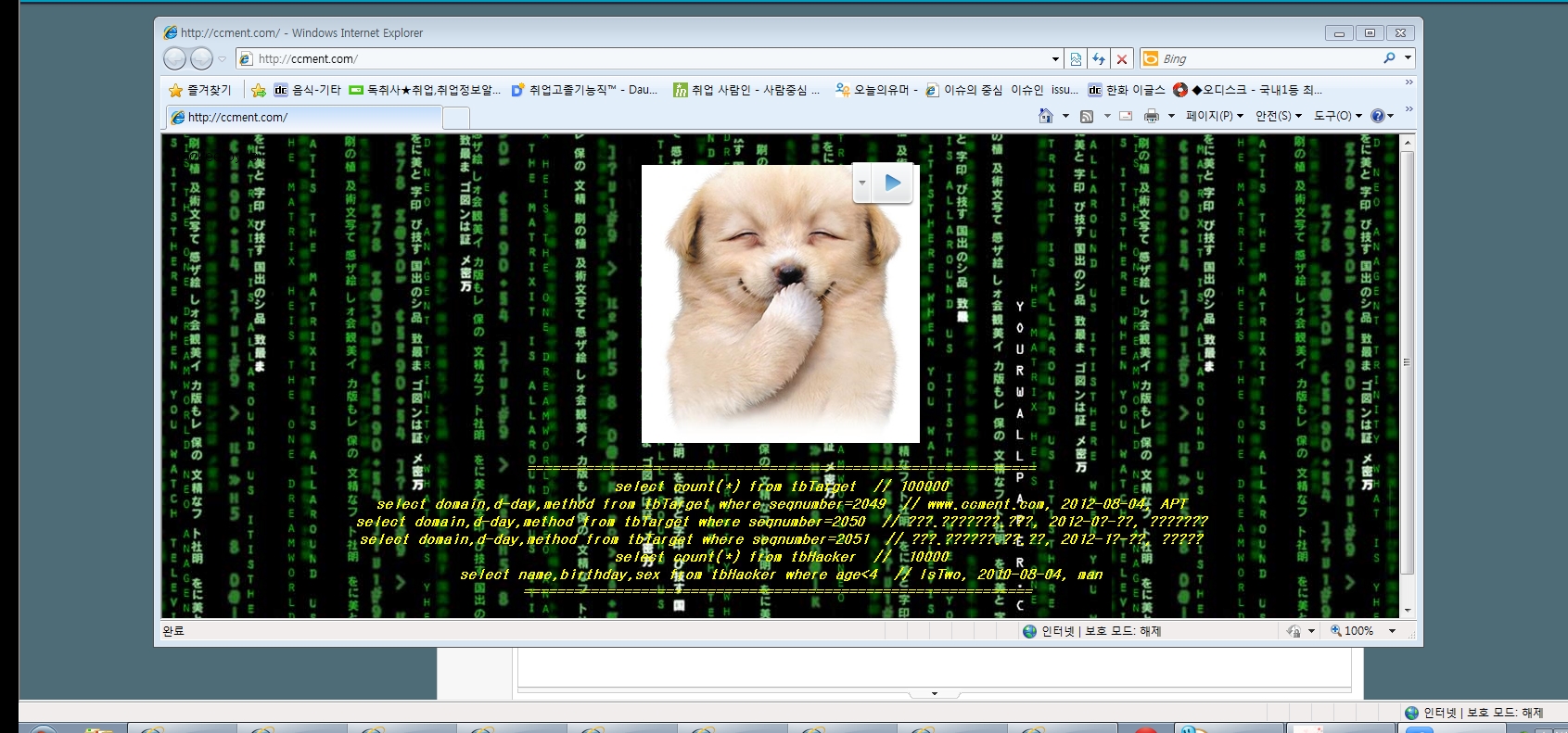Stop loading with the red X icon
The image size is (1568, 733).
[x=1122, y=59]
